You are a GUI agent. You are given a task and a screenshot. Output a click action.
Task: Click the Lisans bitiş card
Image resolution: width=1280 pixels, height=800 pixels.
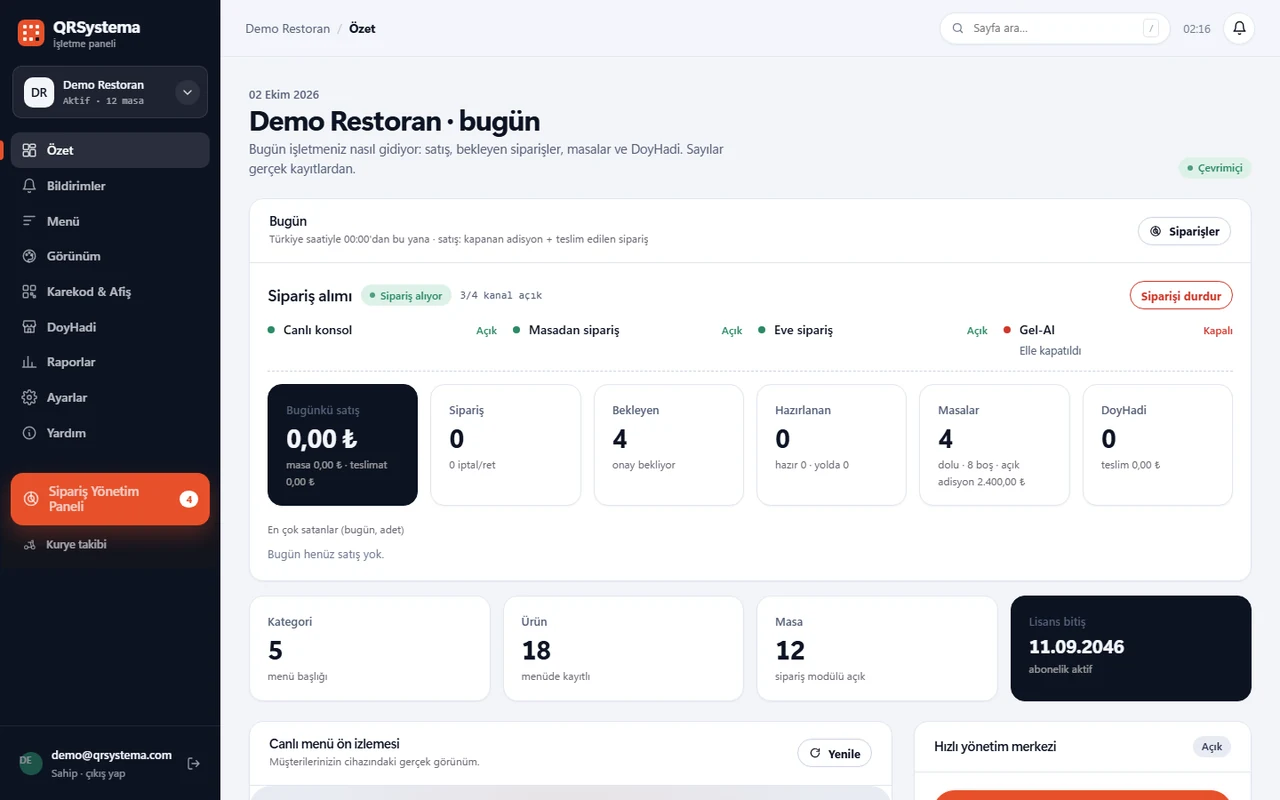pyautogui.click(x=1131, y=648)
